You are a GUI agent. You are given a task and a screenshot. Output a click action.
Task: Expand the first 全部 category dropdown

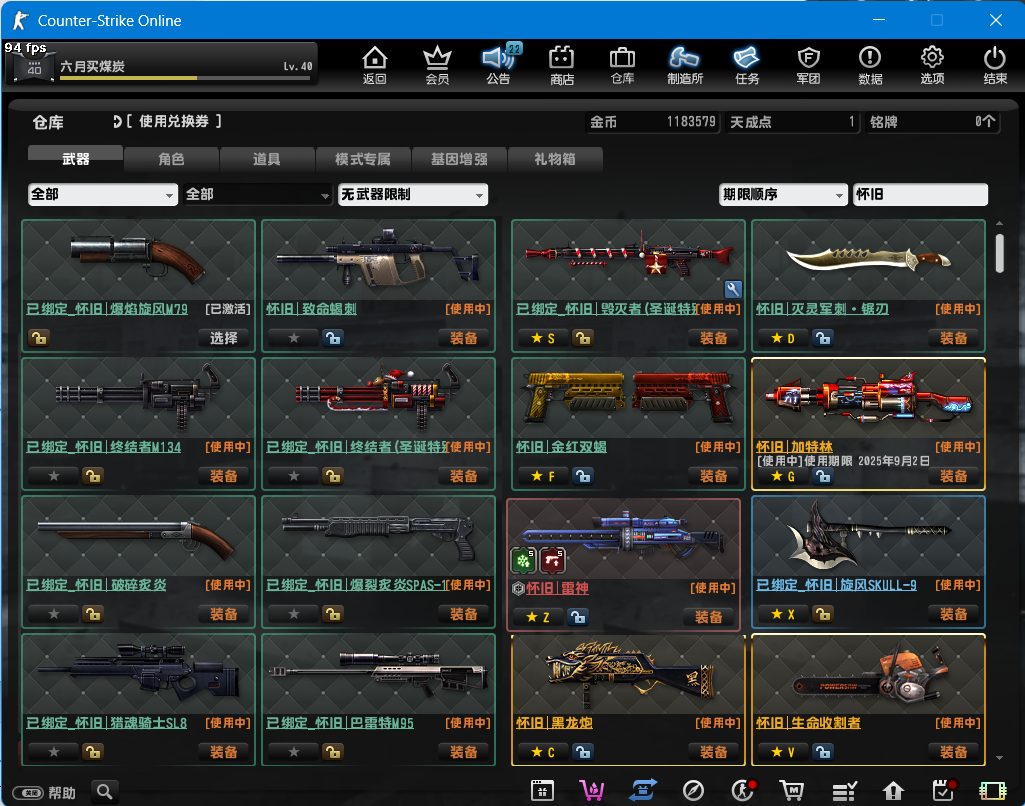[x=103, y=194]
